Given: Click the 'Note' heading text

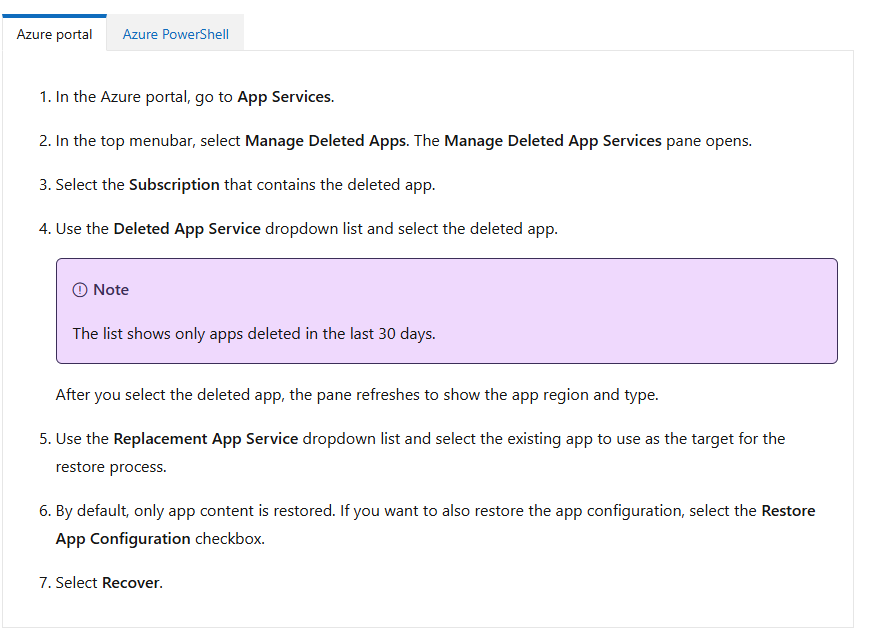Looking at the screenshot, I should point(111,290).
